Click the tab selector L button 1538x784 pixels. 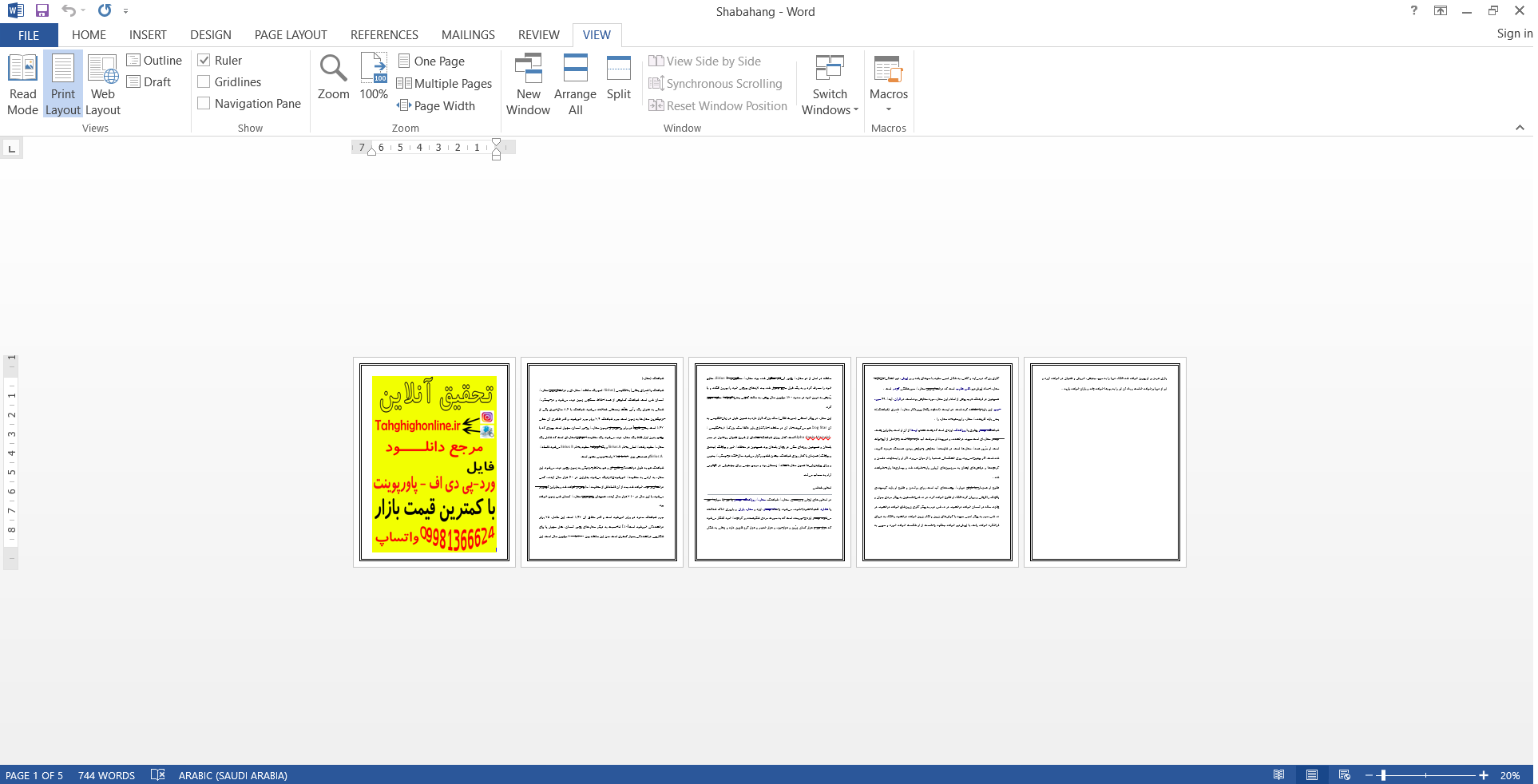(x=11, y=148)
